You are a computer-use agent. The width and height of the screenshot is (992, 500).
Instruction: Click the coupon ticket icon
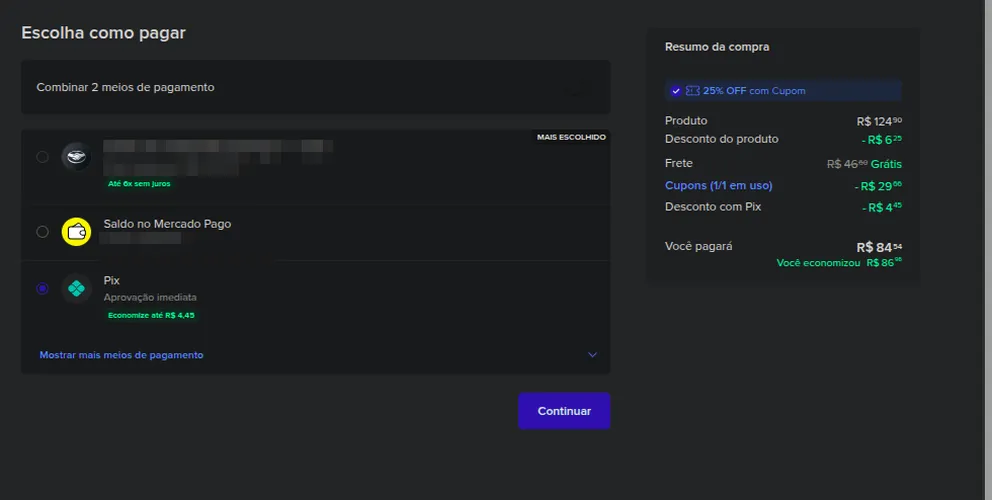coord(693,91)
